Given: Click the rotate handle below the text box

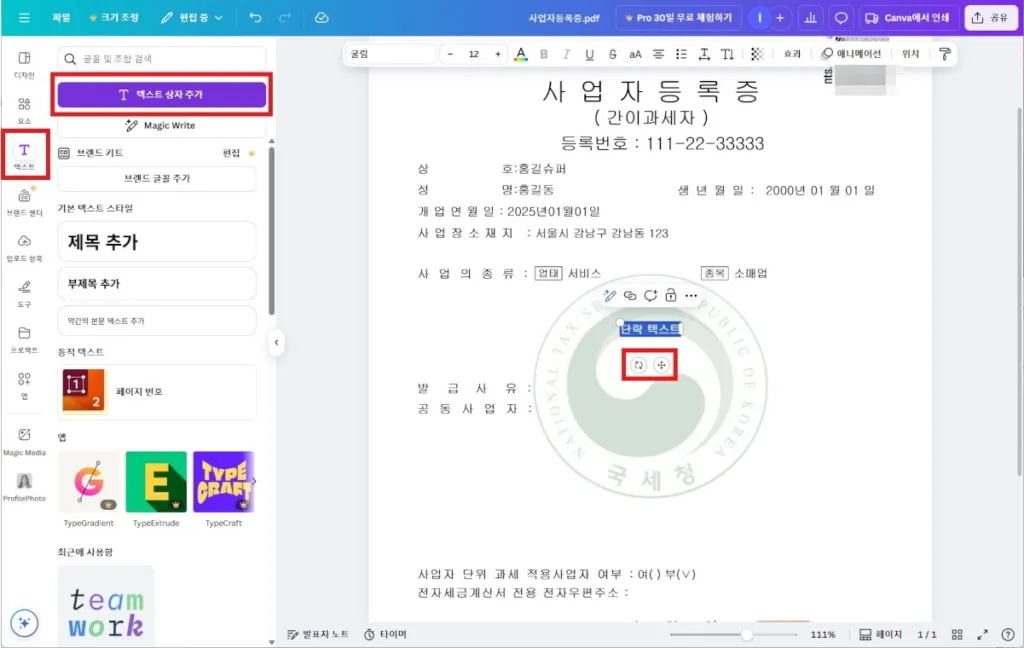Looking at the screenshot, I should (x=638, y=365).
